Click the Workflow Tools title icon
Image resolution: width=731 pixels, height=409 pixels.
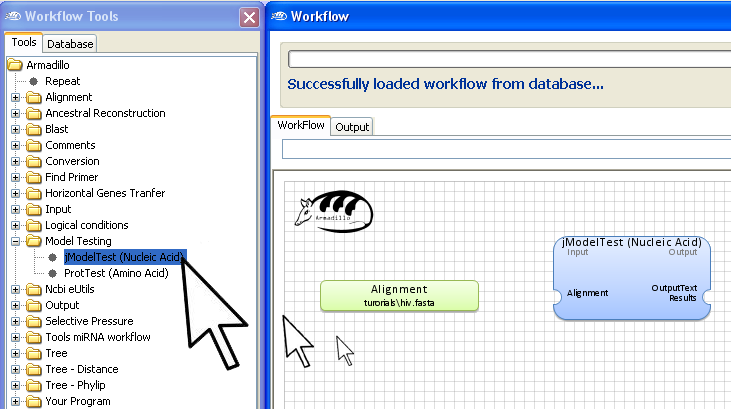13,16
